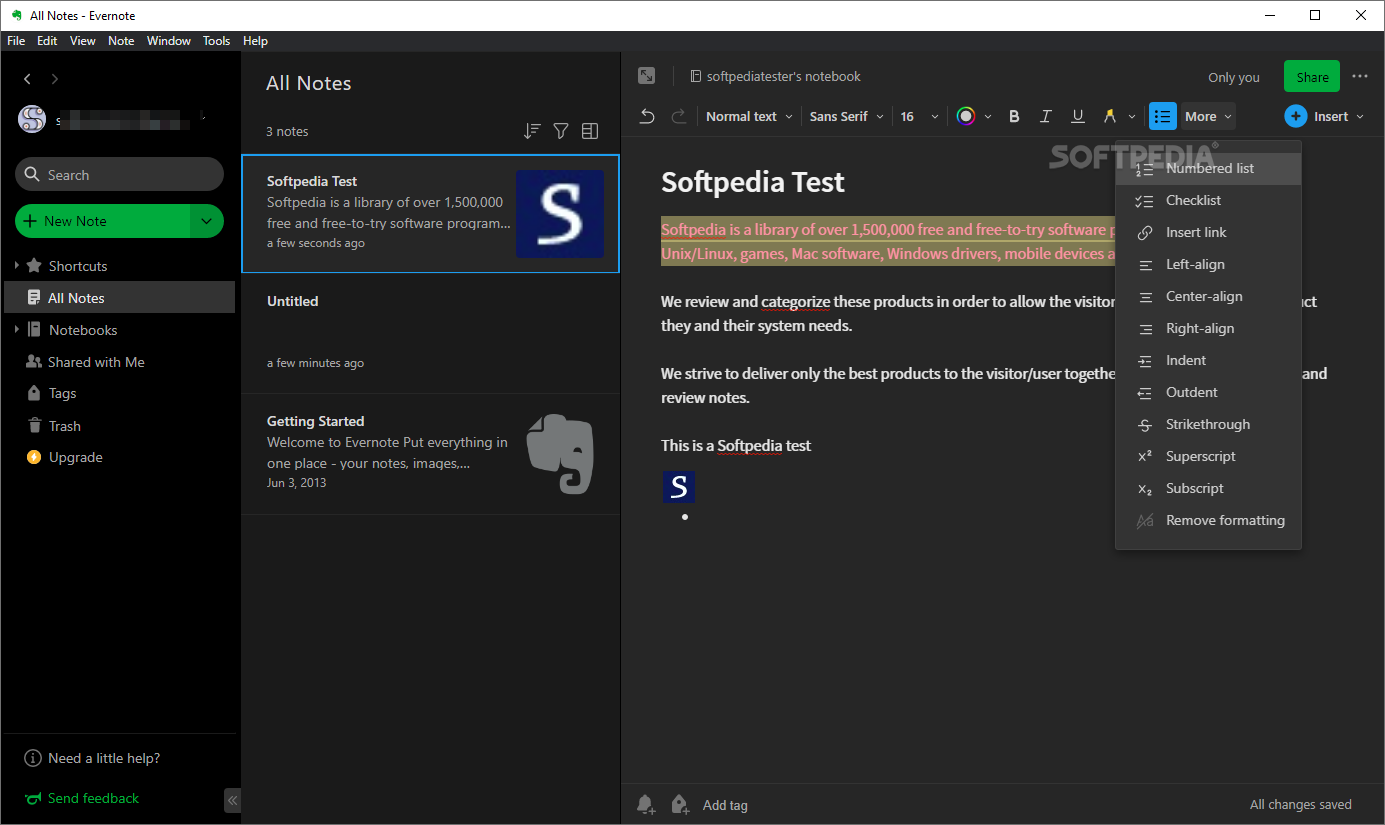Screen dimensions: 1385x825
Task: Open the account avatar menu
Action: coord(32,120)
